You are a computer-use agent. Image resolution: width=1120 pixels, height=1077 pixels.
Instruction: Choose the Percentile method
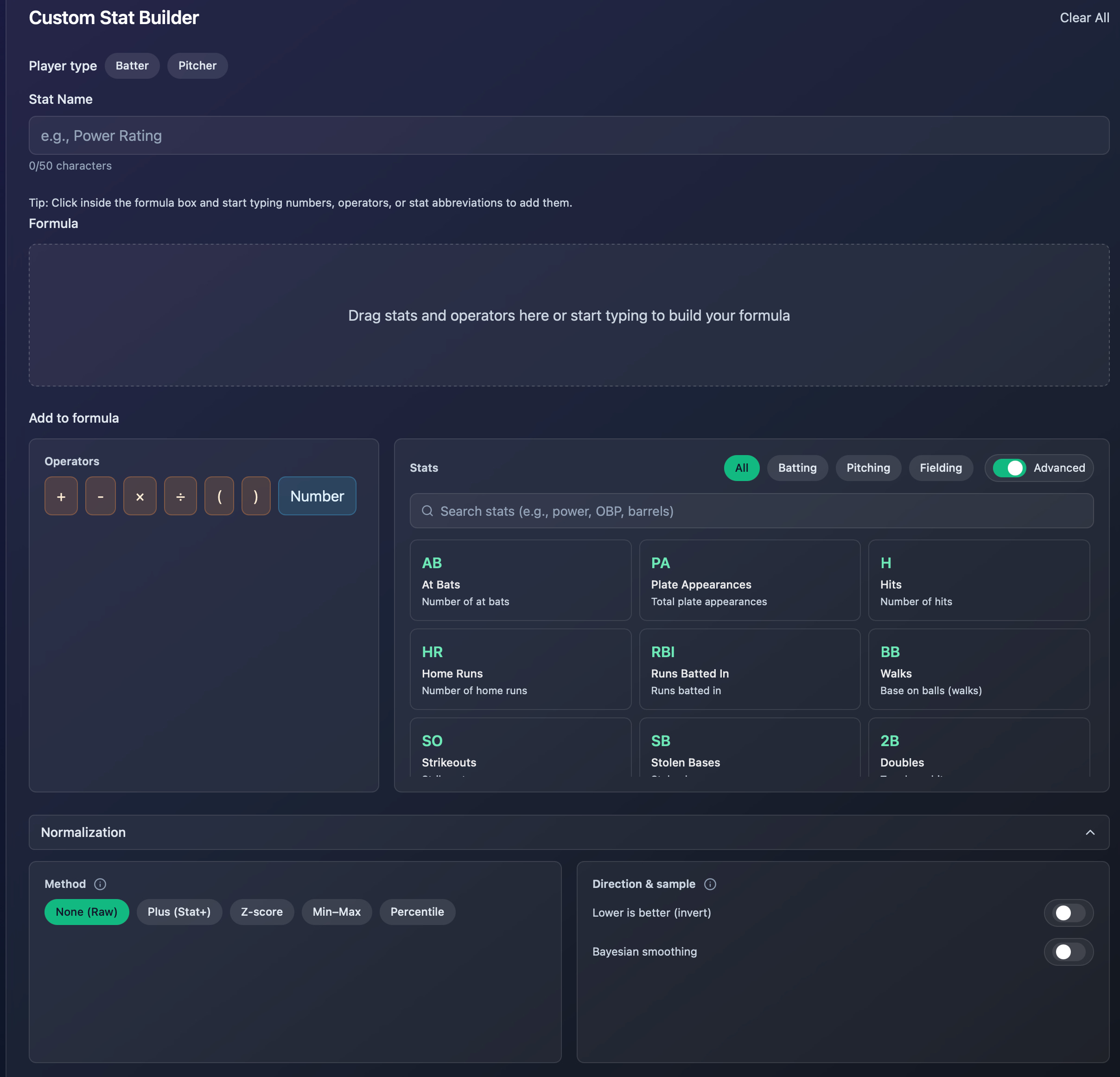pyautogui.click(x=417, y=912)
